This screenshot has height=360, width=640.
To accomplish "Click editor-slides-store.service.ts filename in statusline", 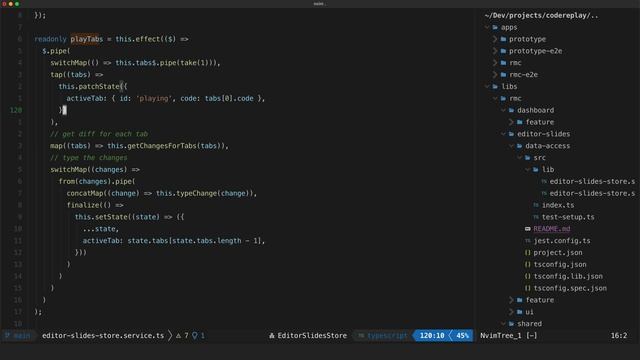I will click(103, 336).
